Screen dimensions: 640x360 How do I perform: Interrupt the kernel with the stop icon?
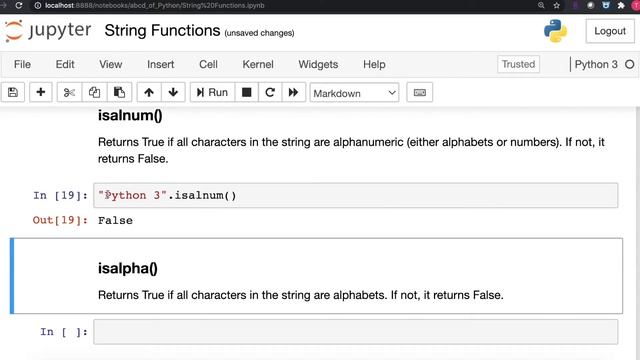click(x=247, y=92)
